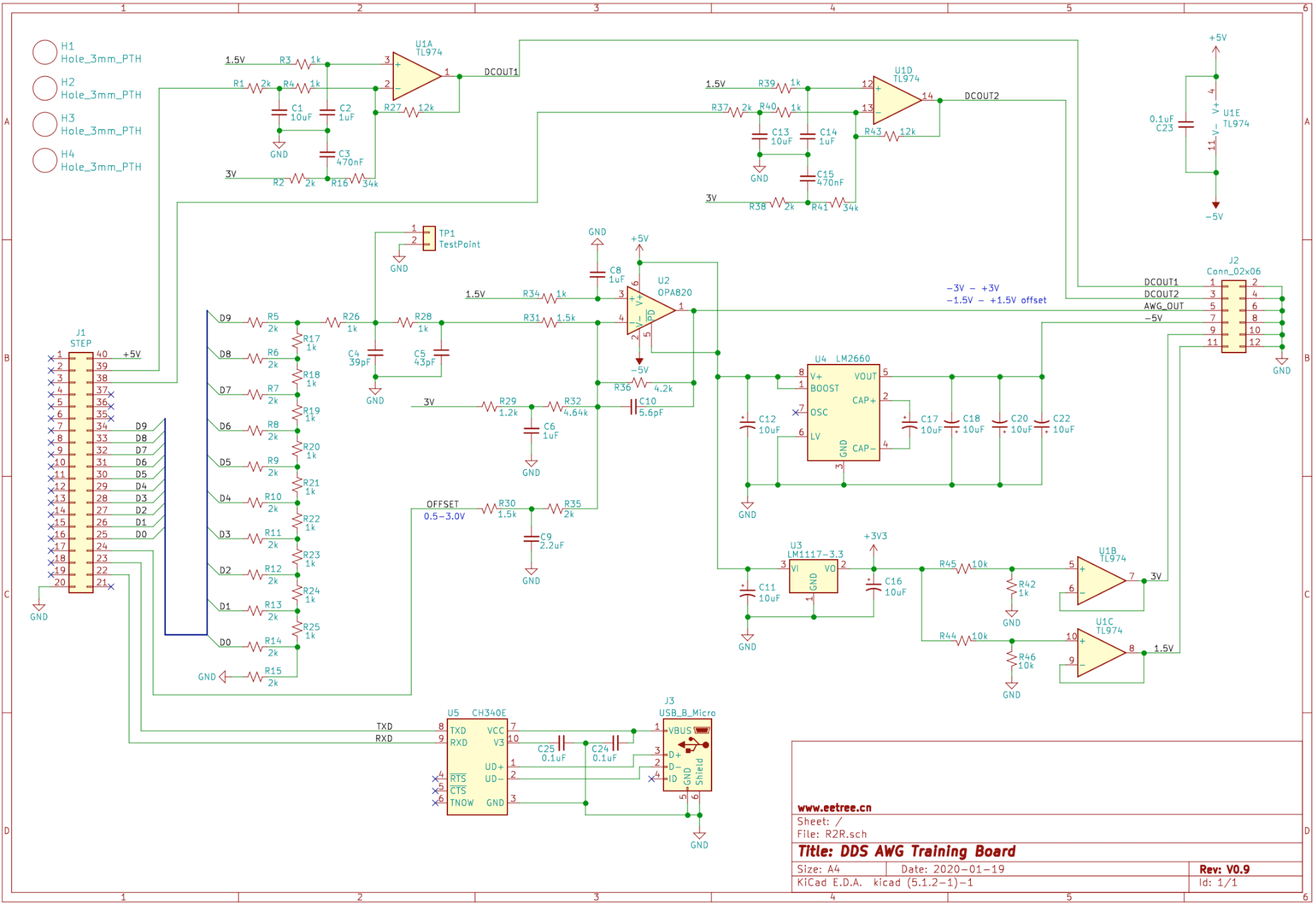Select the GND arrow symbol beside R15
This screenshot has width=1316, height=903.
coord(223,677)
